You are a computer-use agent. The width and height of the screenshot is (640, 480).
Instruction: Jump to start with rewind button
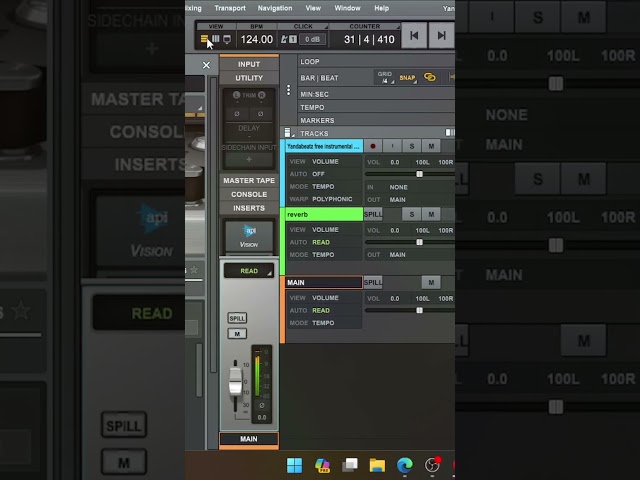tap(414, 36)
